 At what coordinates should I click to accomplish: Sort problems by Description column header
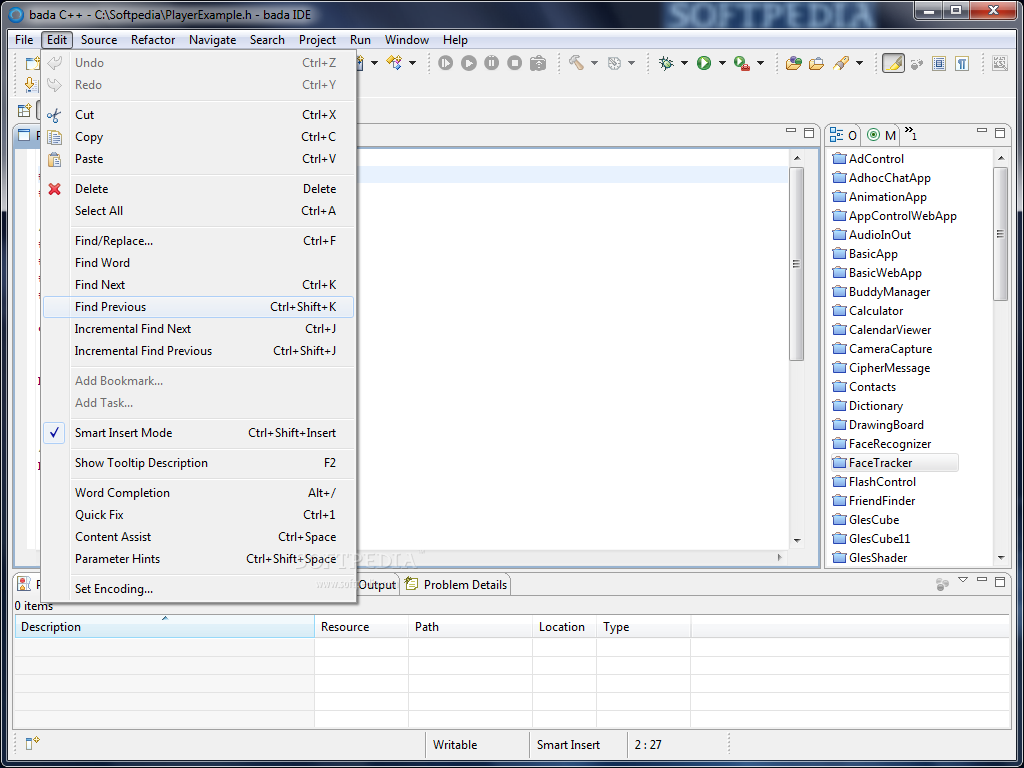click(165, 627)
